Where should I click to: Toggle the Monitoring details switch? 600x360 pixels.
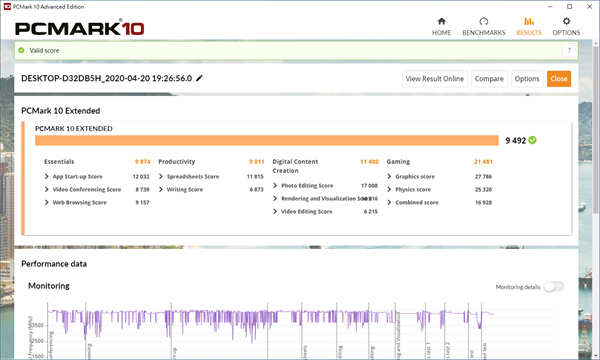554,287
